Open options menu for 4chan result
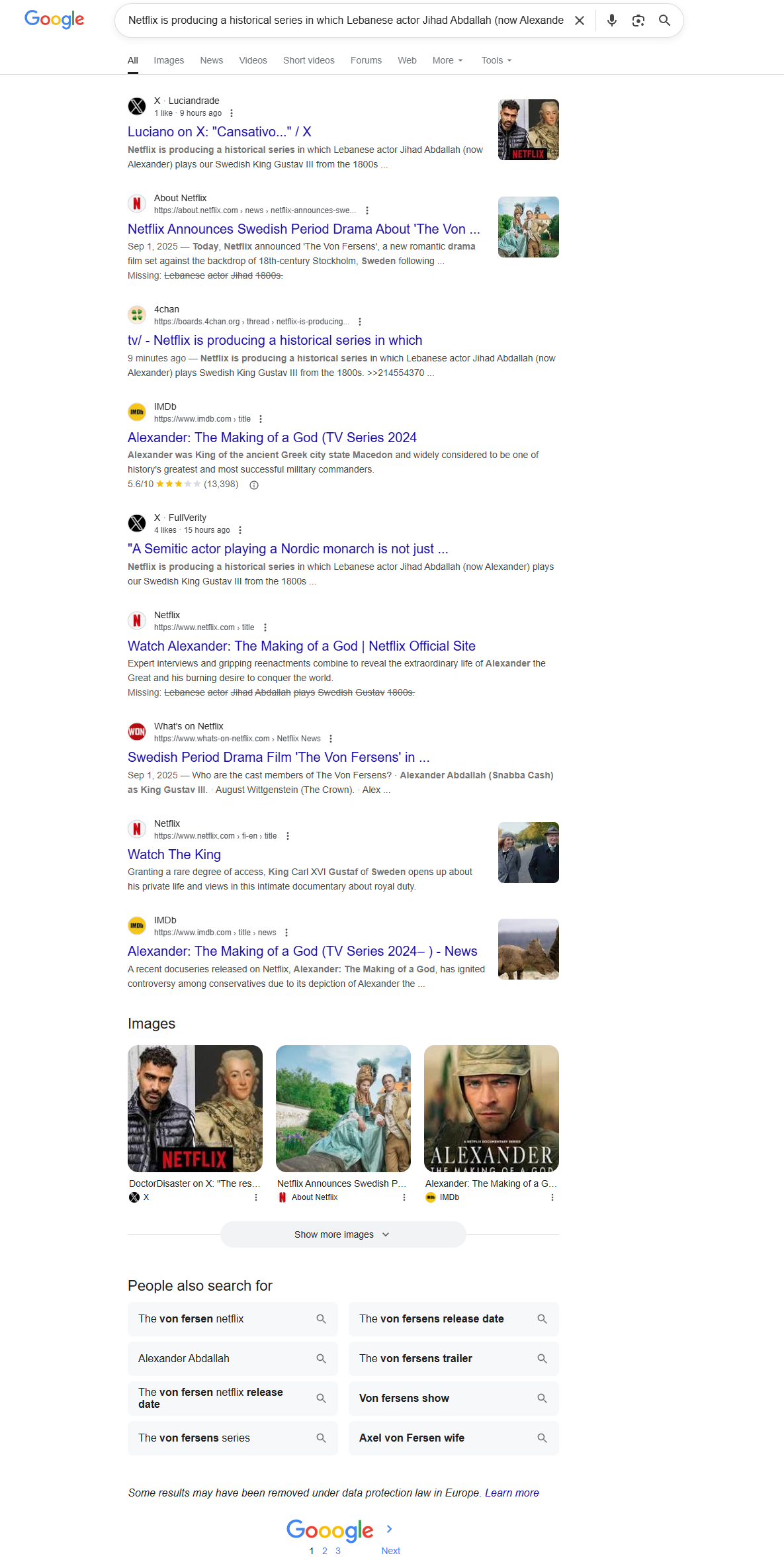This screenshot has width=784, height=1568. (x=360, y=322)
